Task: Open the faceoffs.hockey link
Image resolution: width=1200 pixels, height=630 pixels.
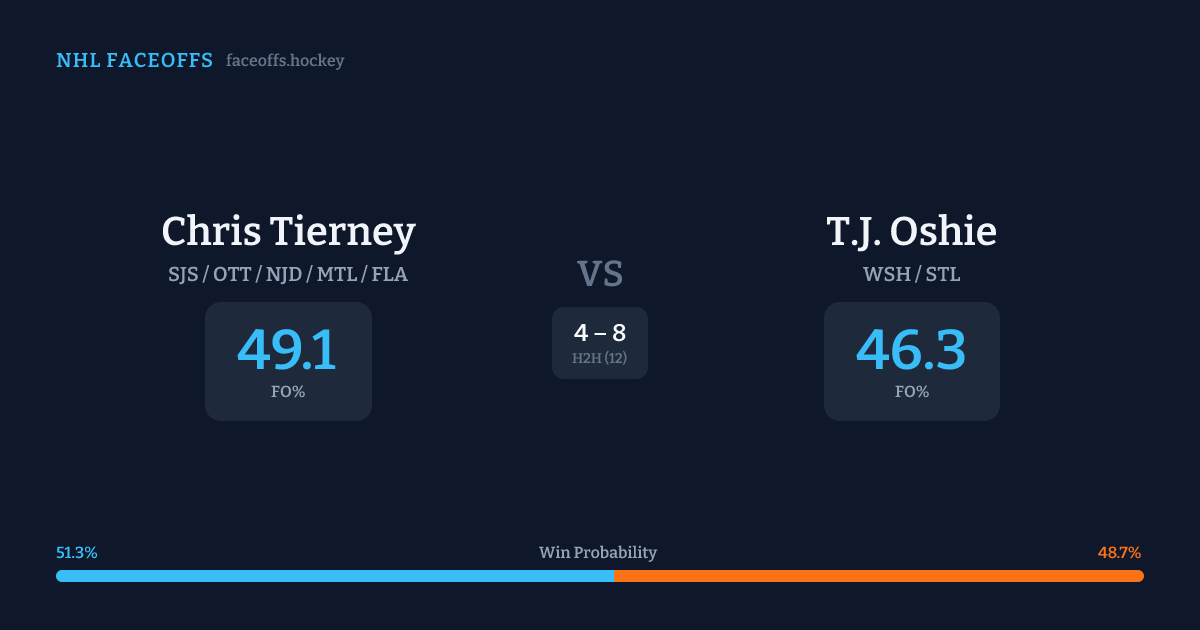Action: [x=285, y=61]
